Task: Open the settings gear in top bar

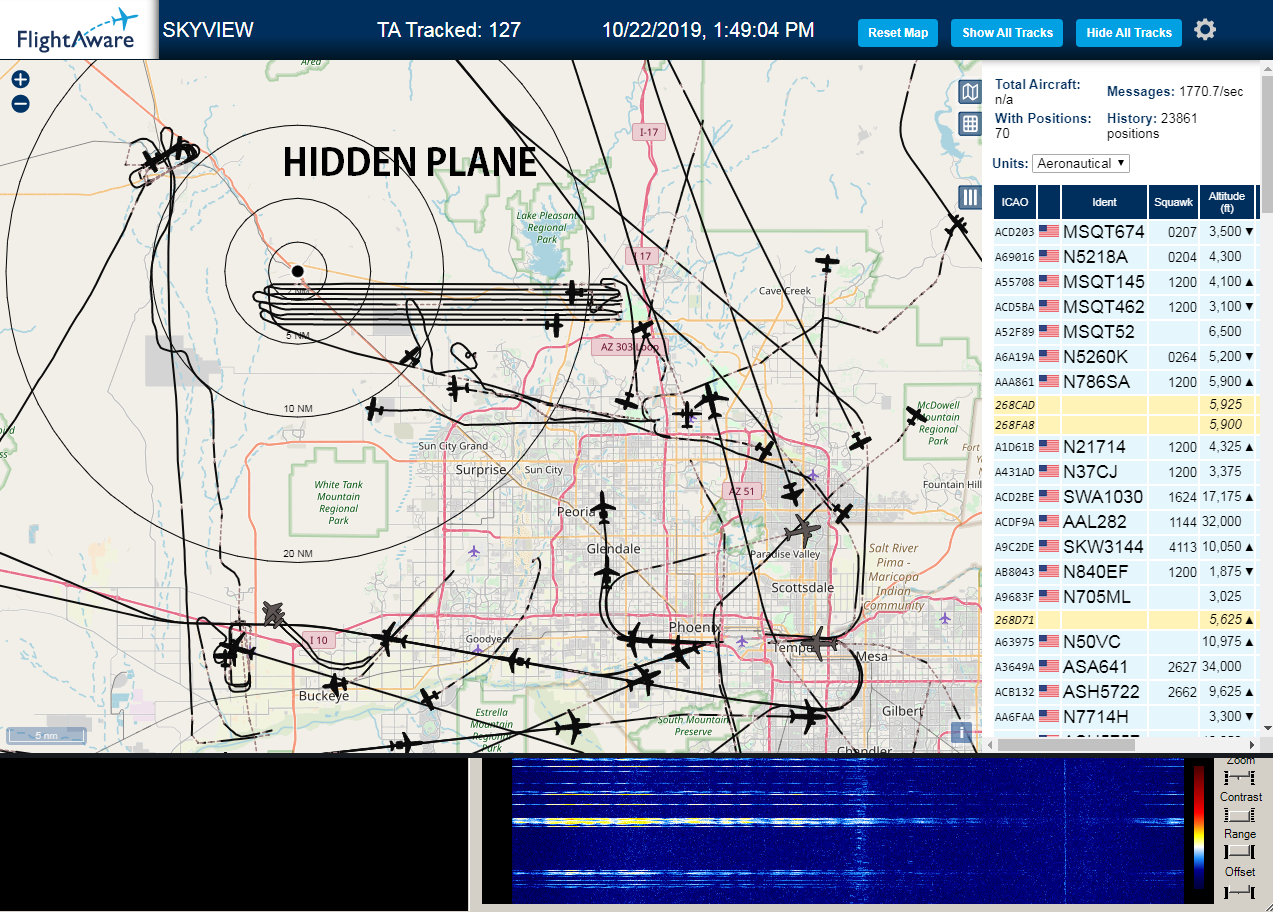Action: [x=1205, y=30]
